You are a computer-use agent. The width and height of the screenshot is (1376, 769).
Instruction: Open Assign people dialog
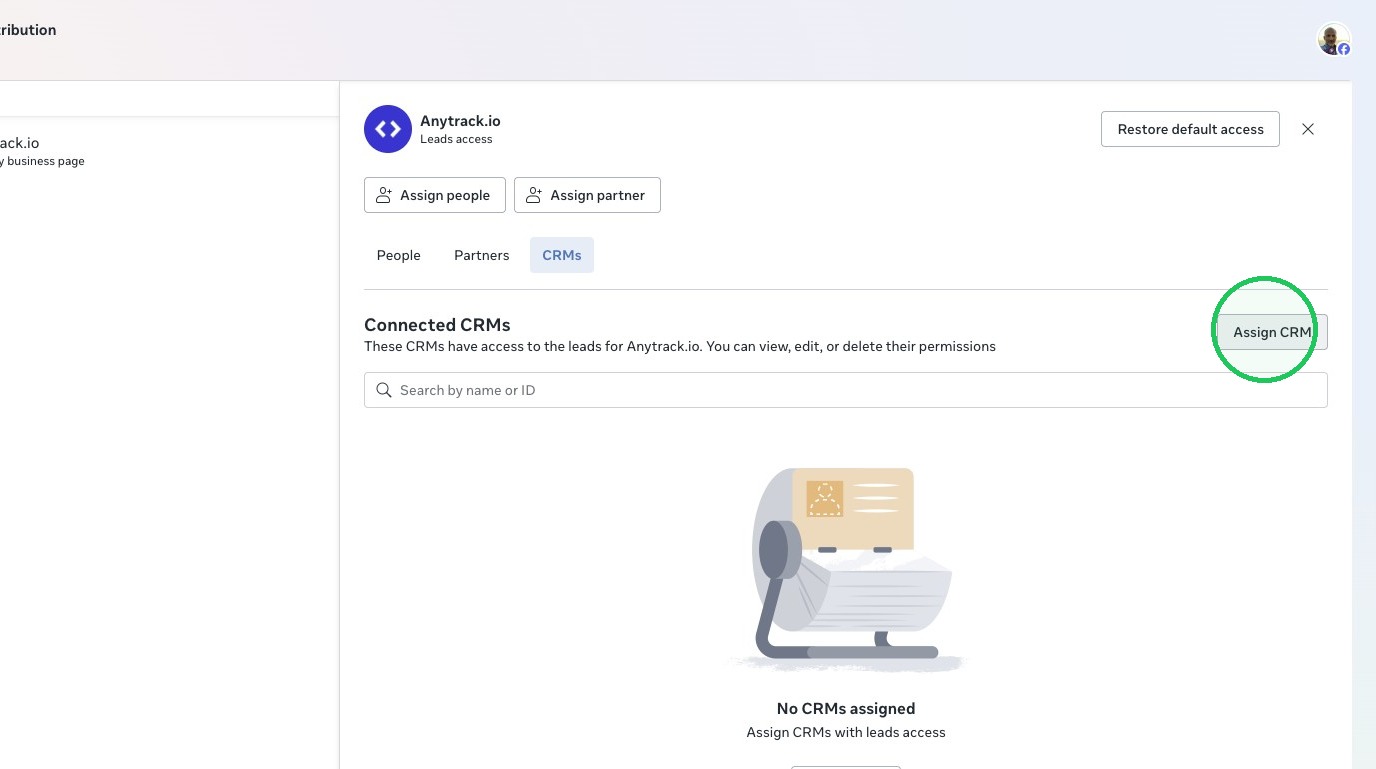[435, 195]
